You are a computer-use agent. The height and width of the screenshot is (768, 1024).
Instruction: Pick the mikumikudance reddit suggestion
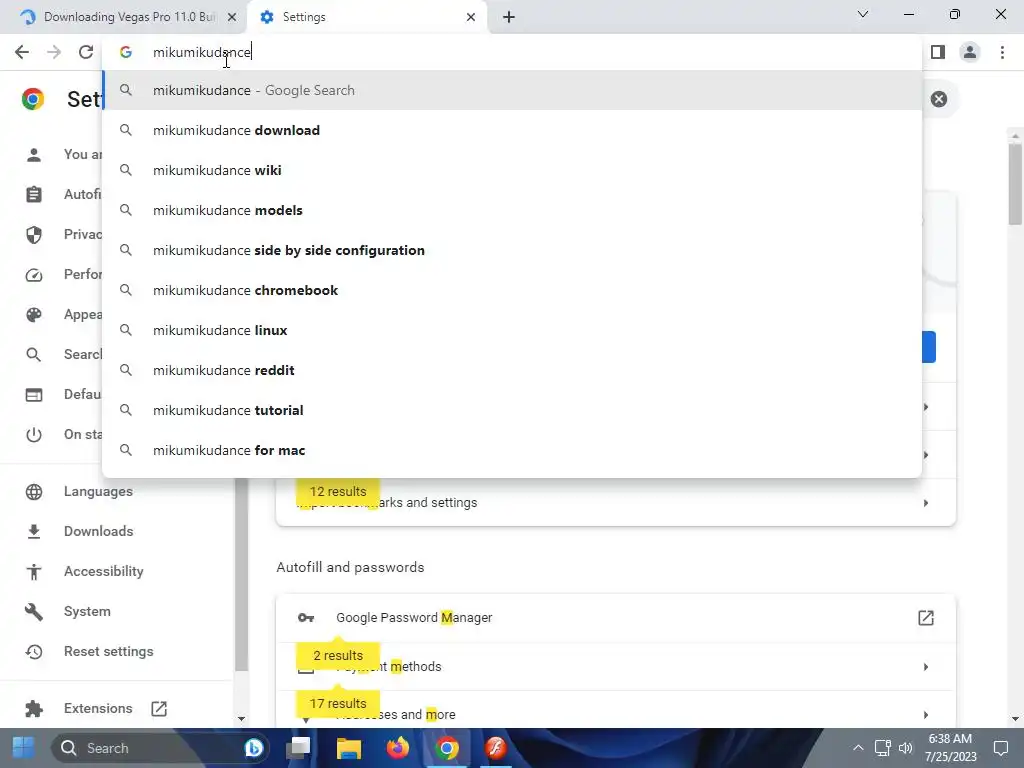[512, 370]
